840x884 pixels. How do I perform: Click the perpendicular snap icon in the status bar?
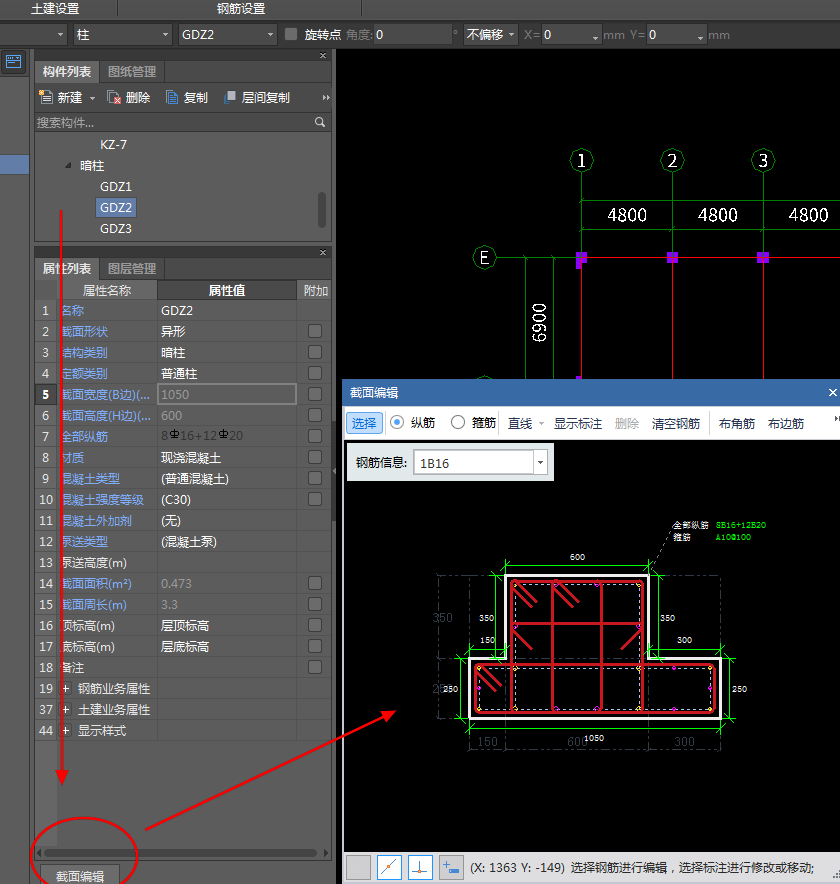pos(420,867)
